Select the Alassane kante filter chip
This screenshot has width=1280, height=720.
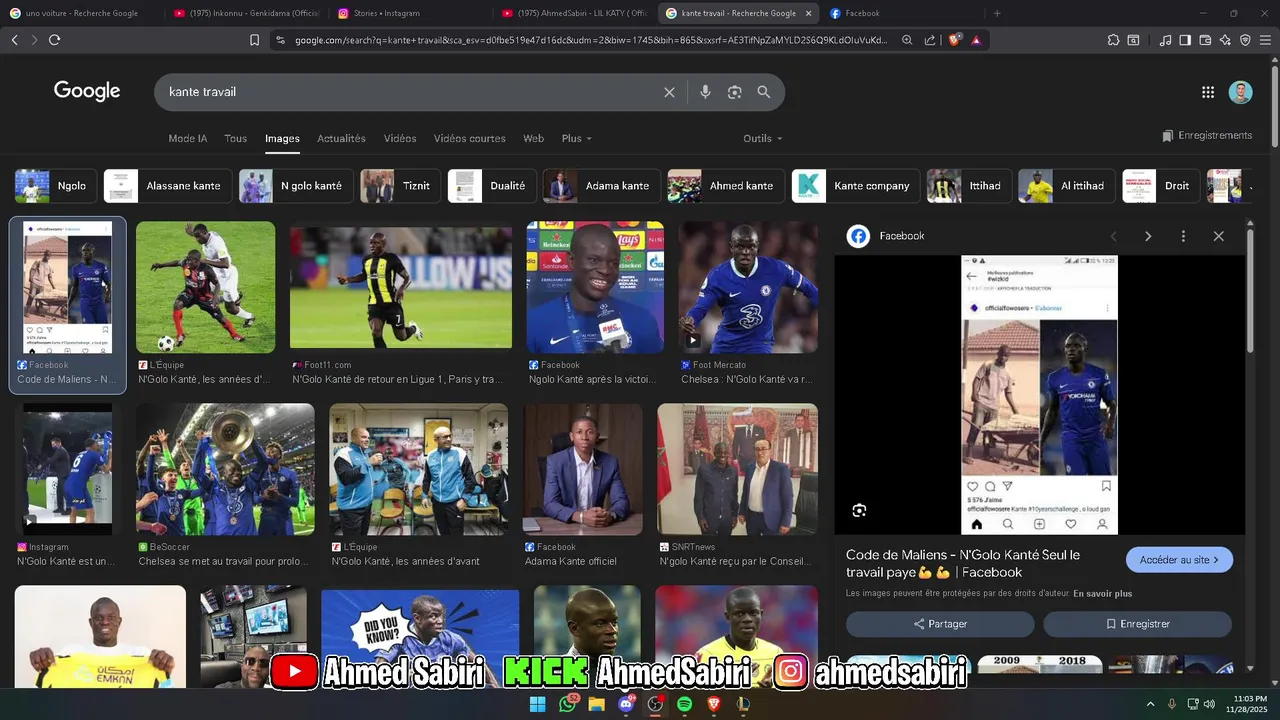click(168, 186)
